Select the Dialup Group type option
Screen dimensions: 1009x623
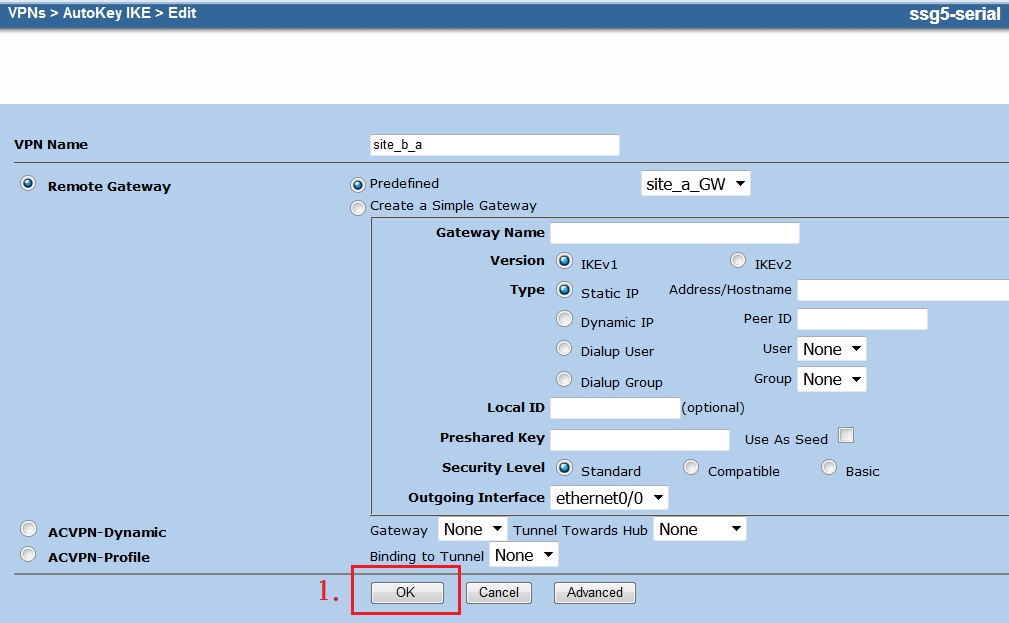(564, 380)
